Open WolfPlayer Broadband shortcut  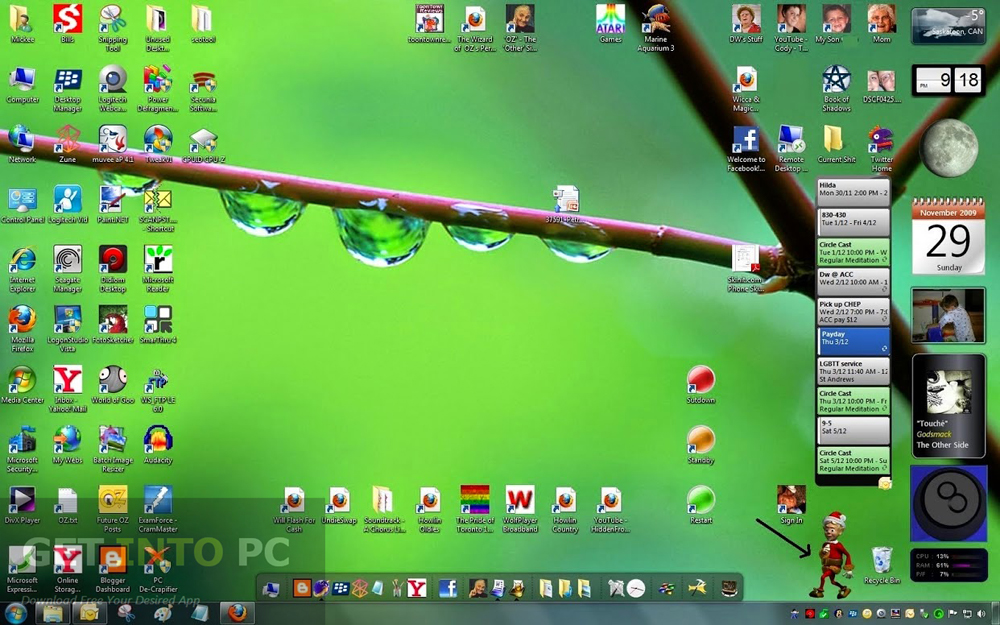pos(520,509)
